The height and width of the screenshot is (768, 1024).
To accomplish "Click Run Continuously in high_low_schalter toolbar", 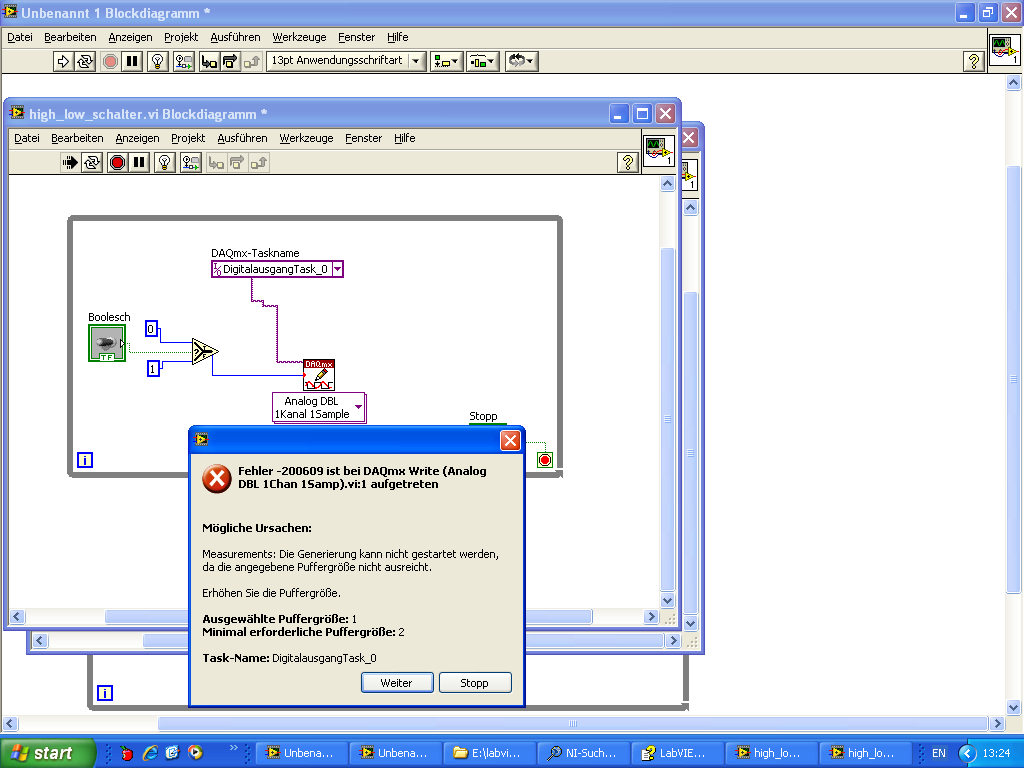I will tap(92, 163).
